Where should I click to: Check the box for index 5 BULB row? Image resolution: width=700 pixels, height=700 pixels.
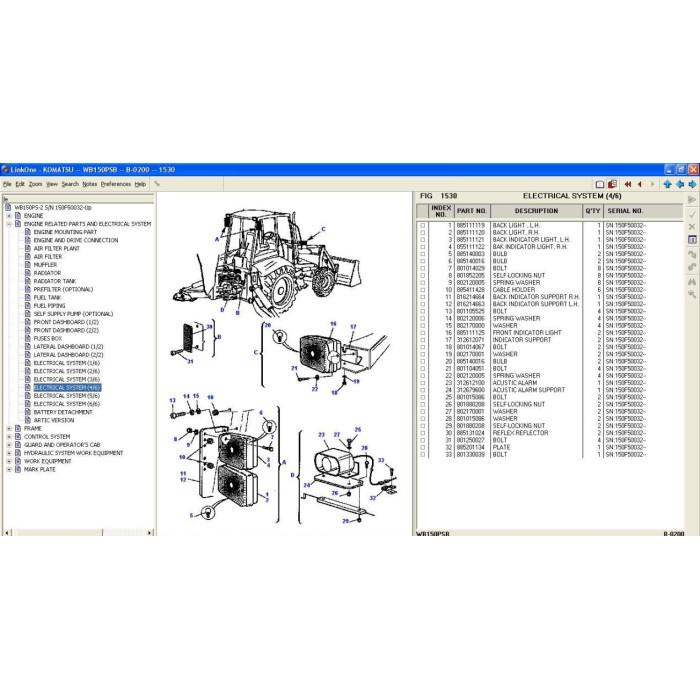[422, 254]
